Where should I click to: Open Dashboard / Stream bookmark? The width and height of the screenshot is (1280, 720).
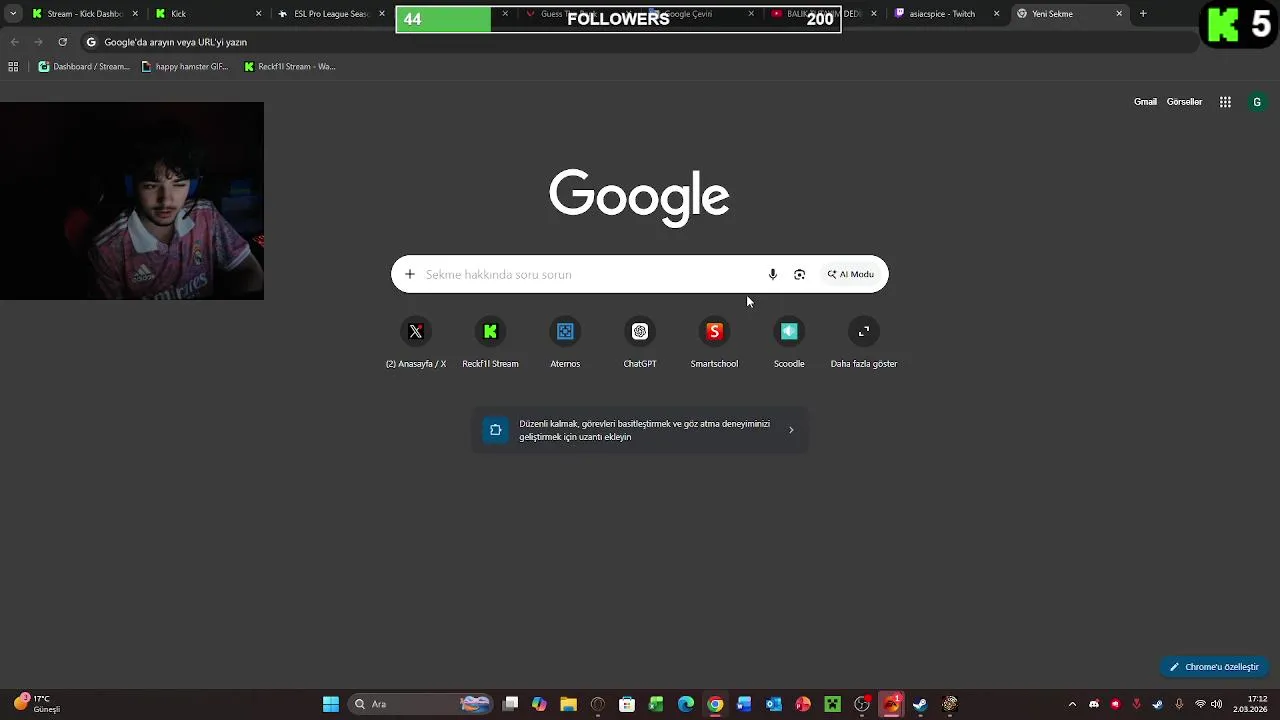point(84,67)
